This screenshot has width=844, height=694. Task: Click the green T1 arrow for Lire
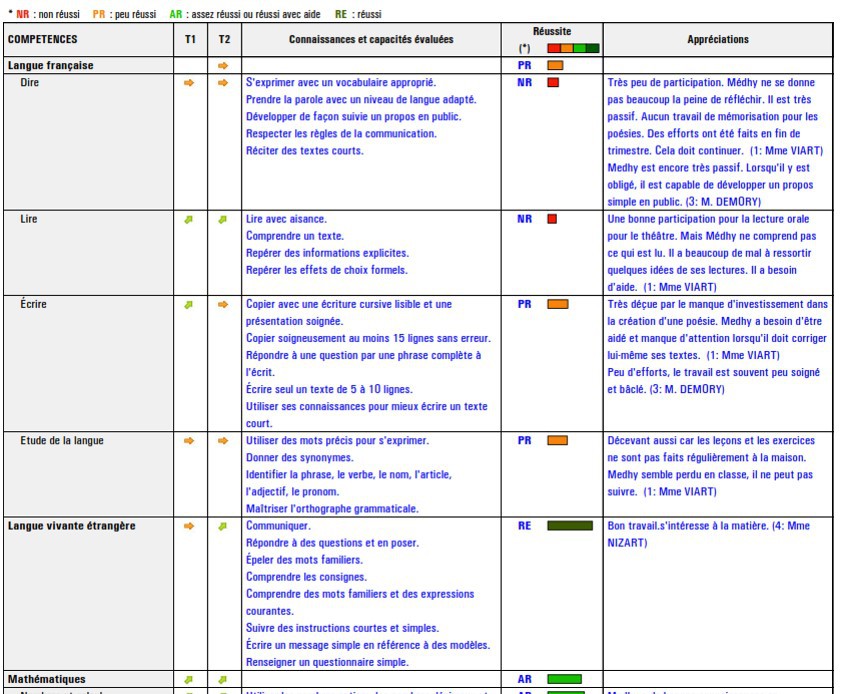(x=188, y=220)
